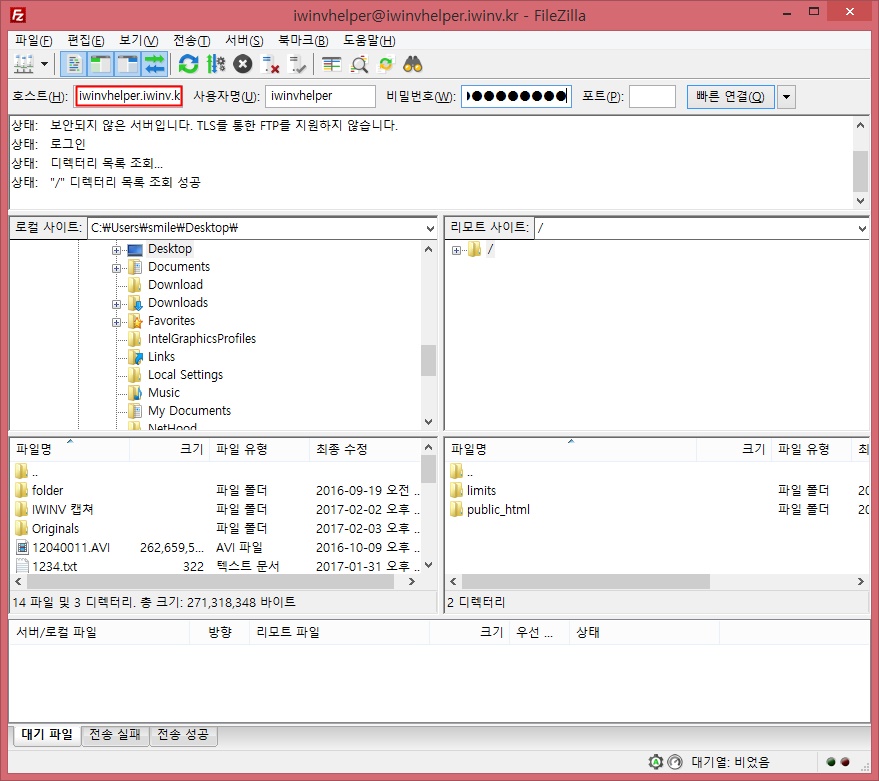The height and width of the screenshot is (781, 879).
Task: Switch to the 전송 실패 tab
Action: pos(115,734)
